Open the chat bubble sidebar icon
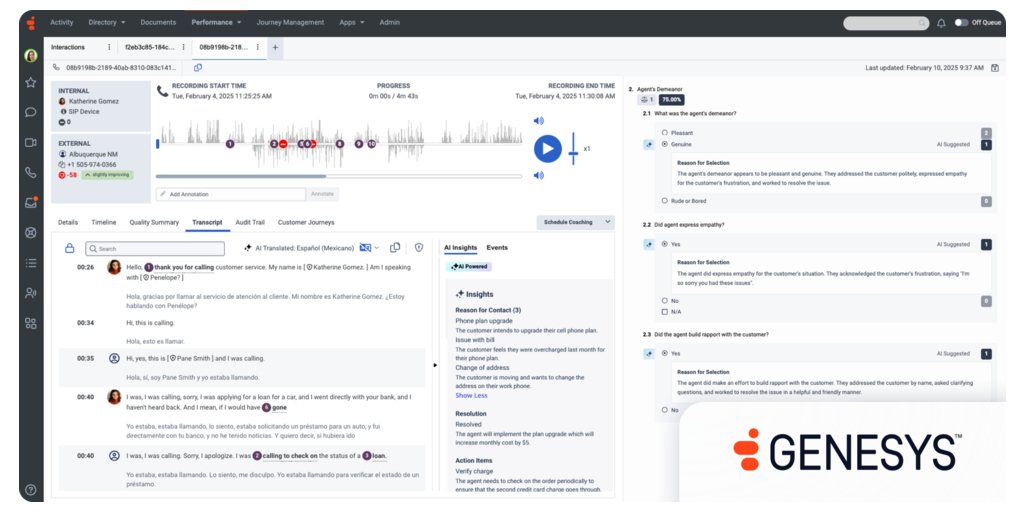Viewport: 1024px width, 512px height. [31, 112]
